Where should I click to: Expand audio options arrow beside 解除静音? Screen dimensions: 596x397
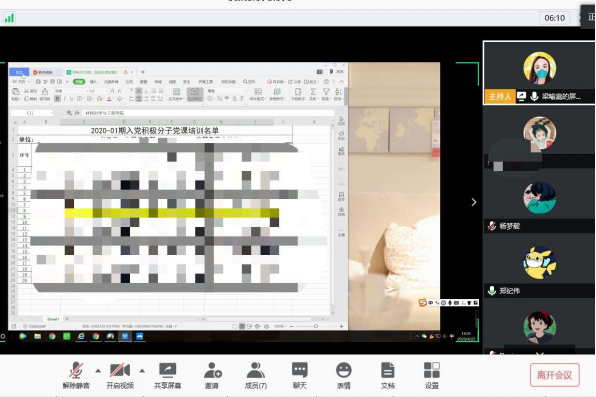98,370
